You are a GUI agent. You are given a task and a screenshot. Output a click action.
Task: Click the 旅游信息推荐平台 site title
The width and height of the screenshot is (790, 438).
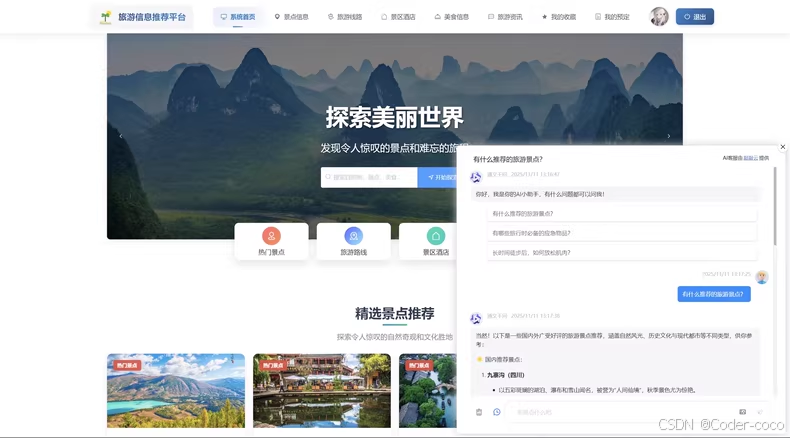[x=152, y=17]
